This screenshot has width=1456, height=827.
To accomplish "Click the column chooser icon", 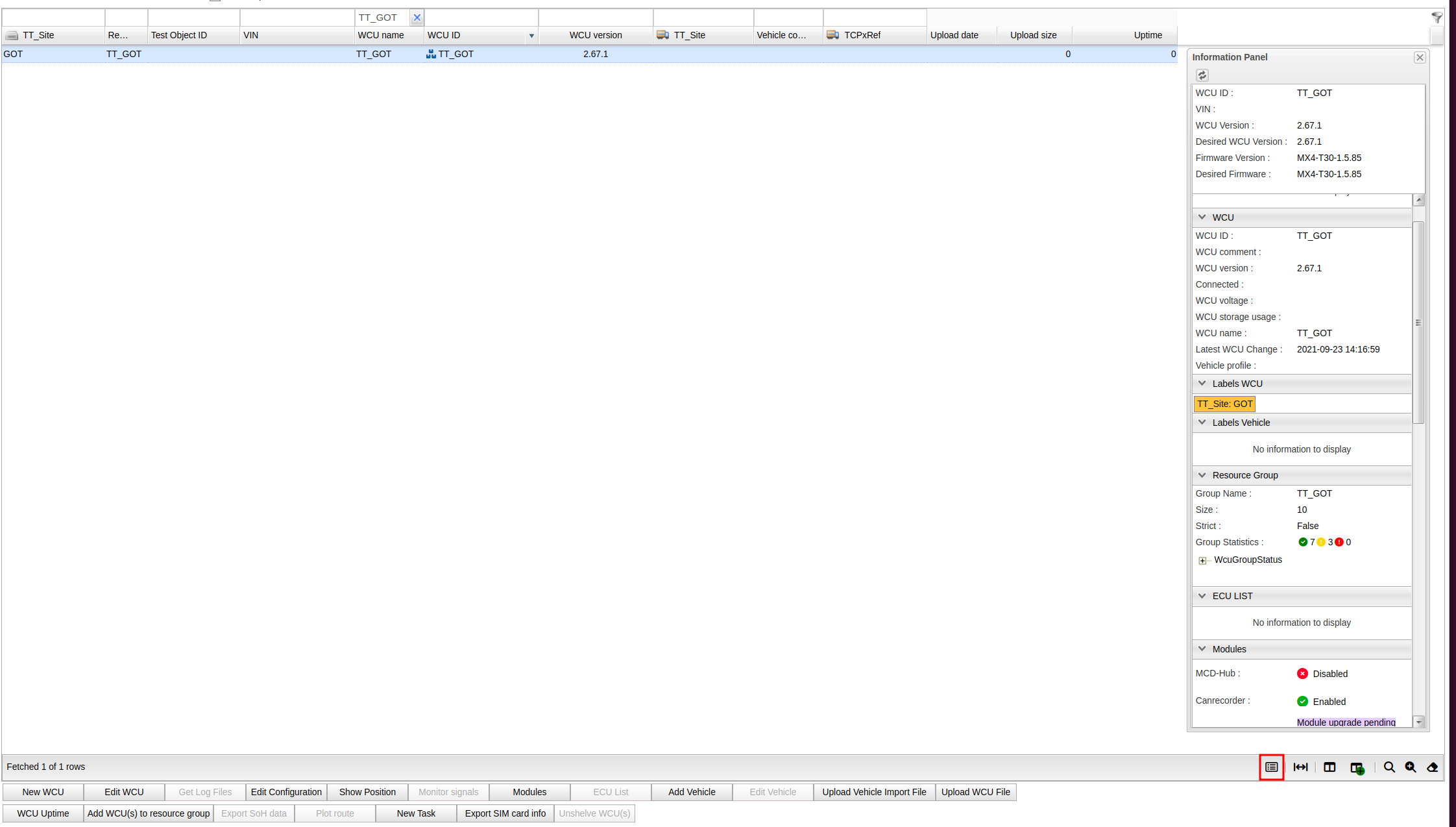I will (1329, 767).
